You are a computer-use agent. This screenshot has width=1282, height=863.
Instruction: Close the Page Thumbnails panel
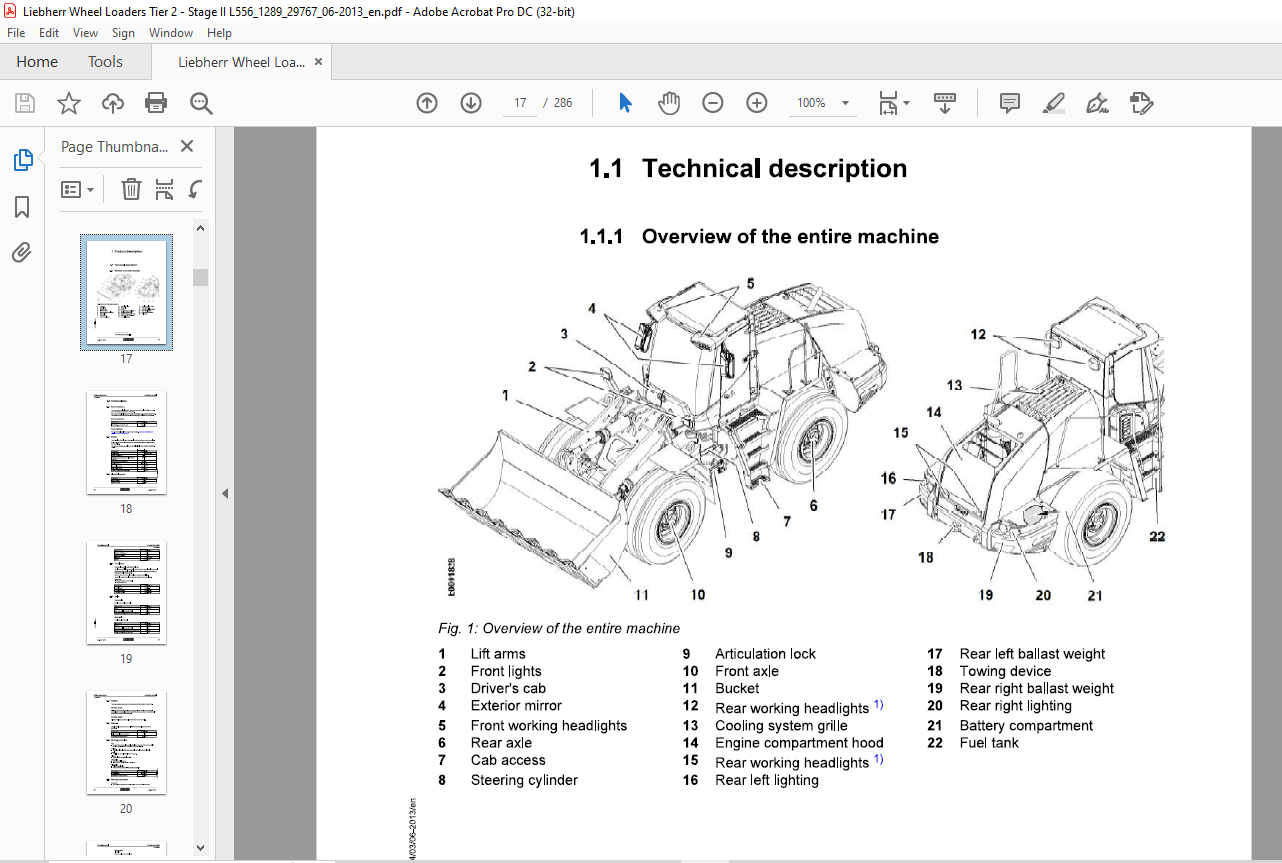[186, 146]
